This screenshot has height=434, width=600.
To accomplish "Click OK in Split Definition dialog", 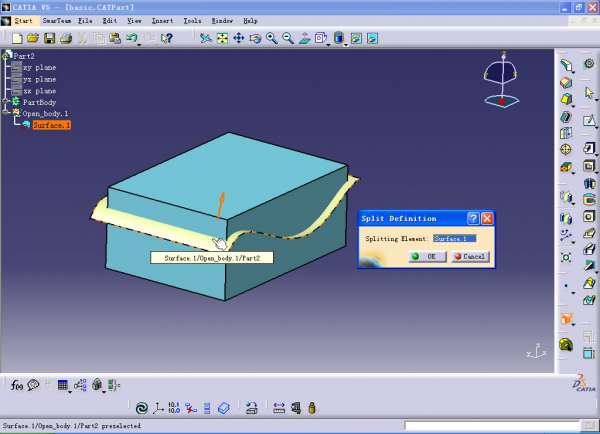I will (x=427, y=256).
